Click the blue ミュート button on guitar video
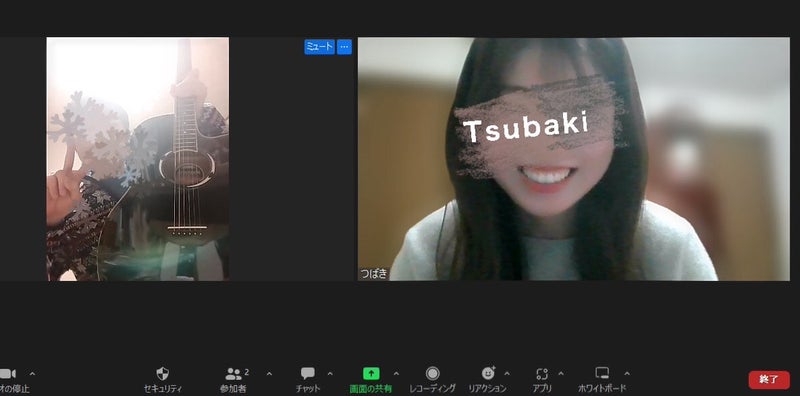The image size is (800, 396). pyautogui.click(x=319, y=47)
